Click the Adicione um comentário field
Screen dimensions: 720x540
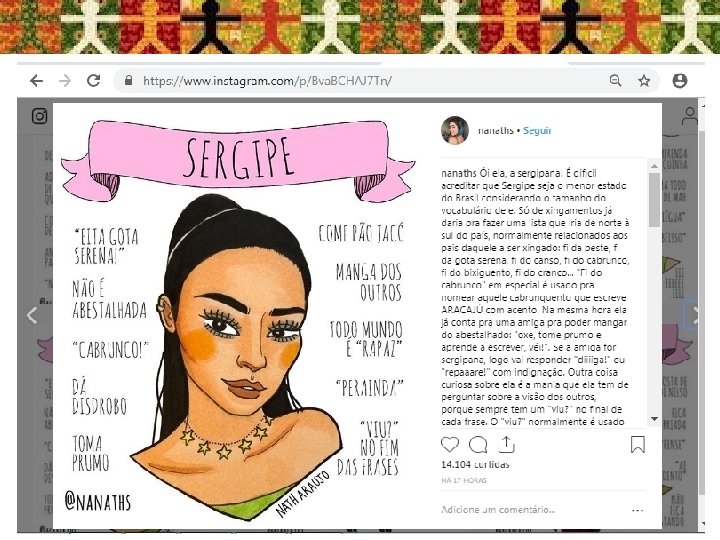click(x=533, y=510)
